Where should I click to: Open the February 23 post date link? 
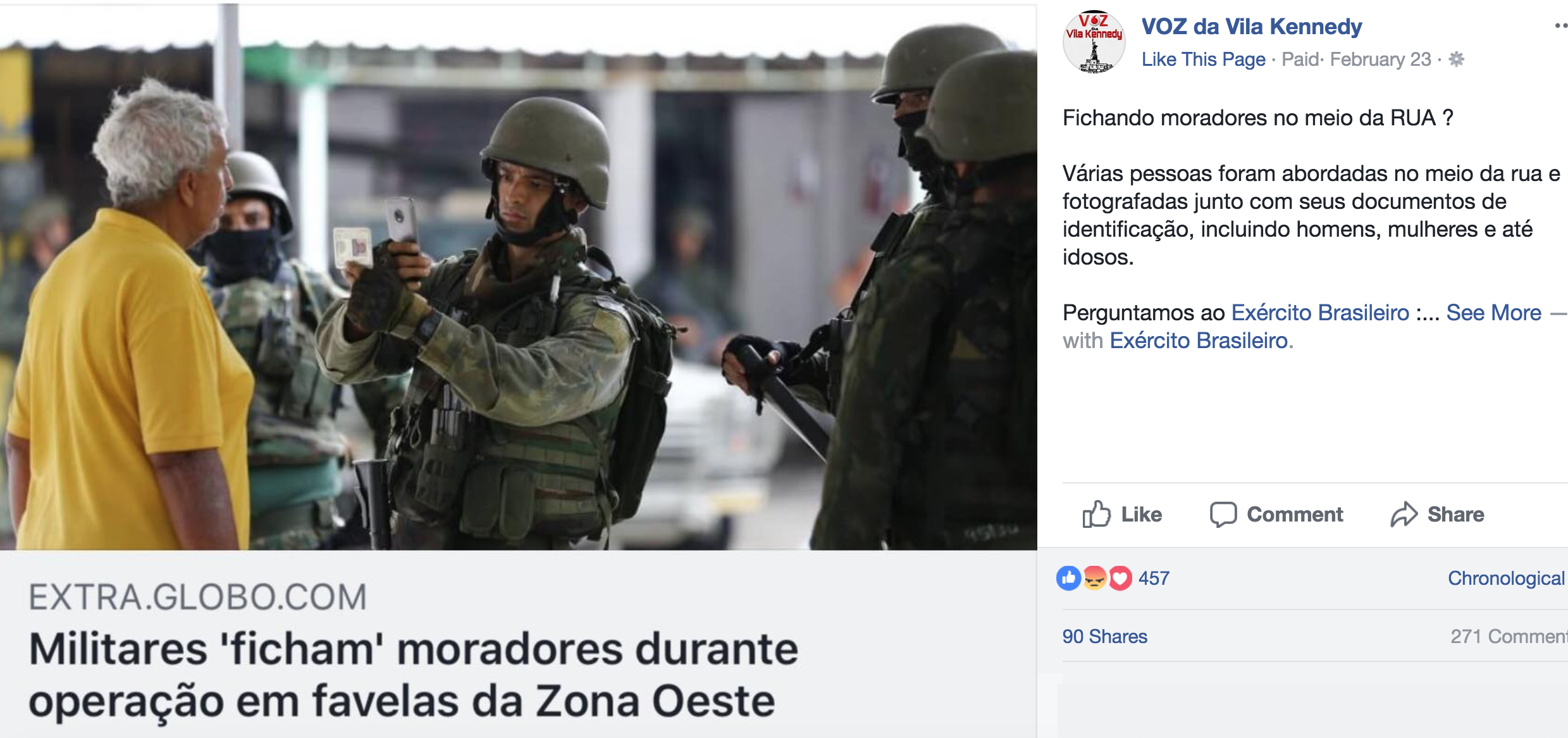[x=1380, y=59]
